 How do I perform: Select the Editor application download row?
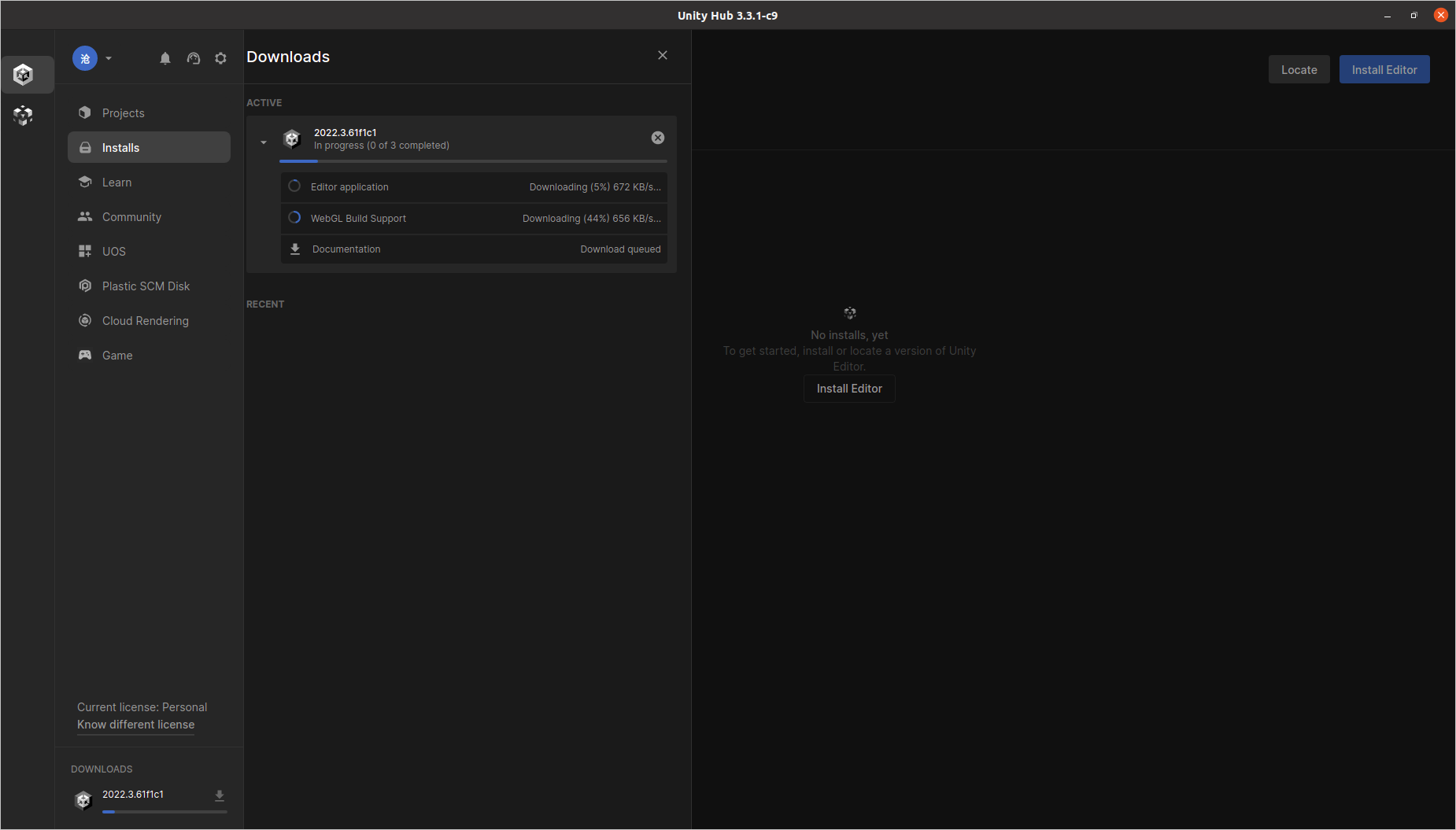point(474,187)
